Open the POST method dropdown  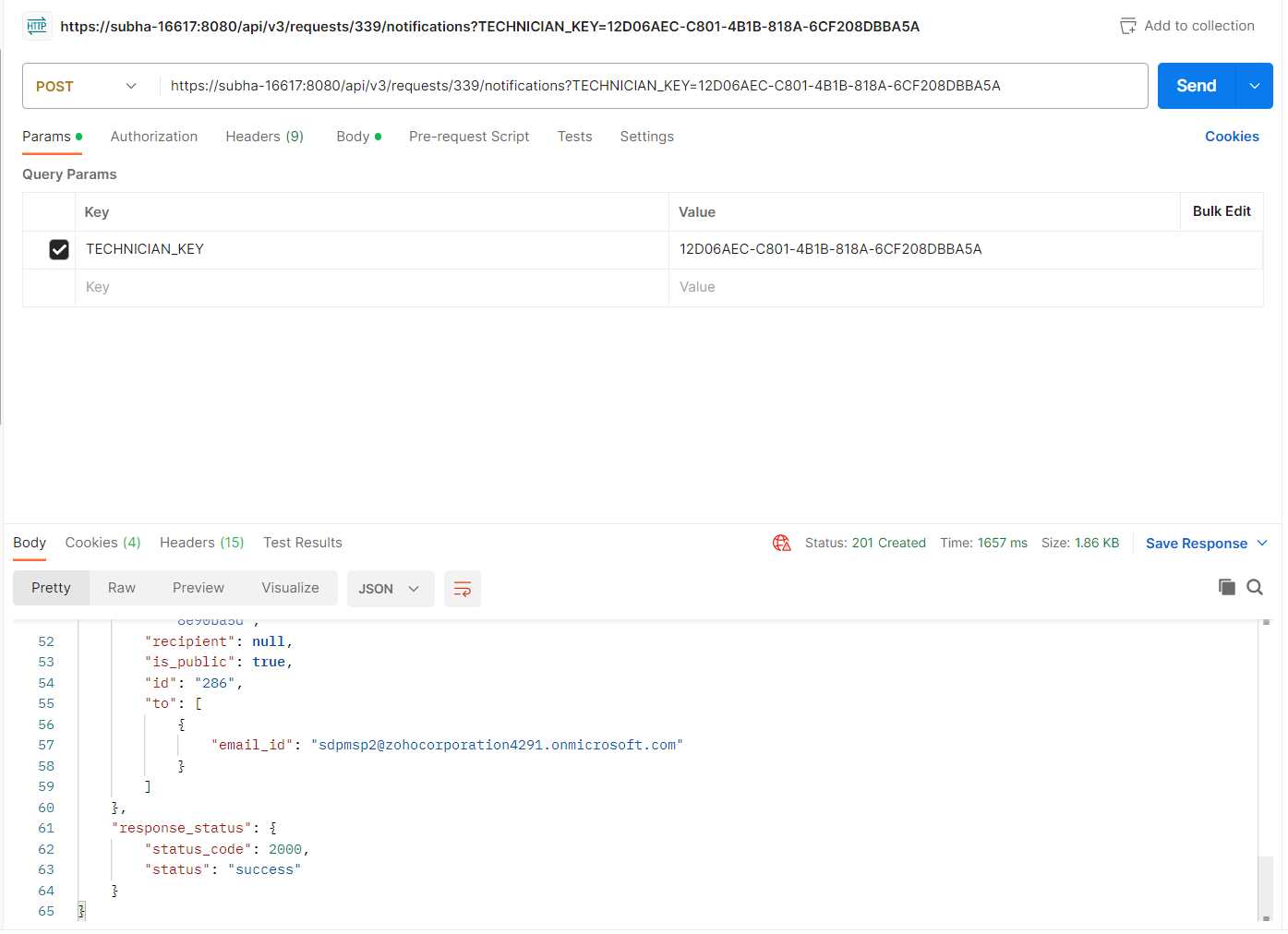pyautogui.click(x=86, y=86)
